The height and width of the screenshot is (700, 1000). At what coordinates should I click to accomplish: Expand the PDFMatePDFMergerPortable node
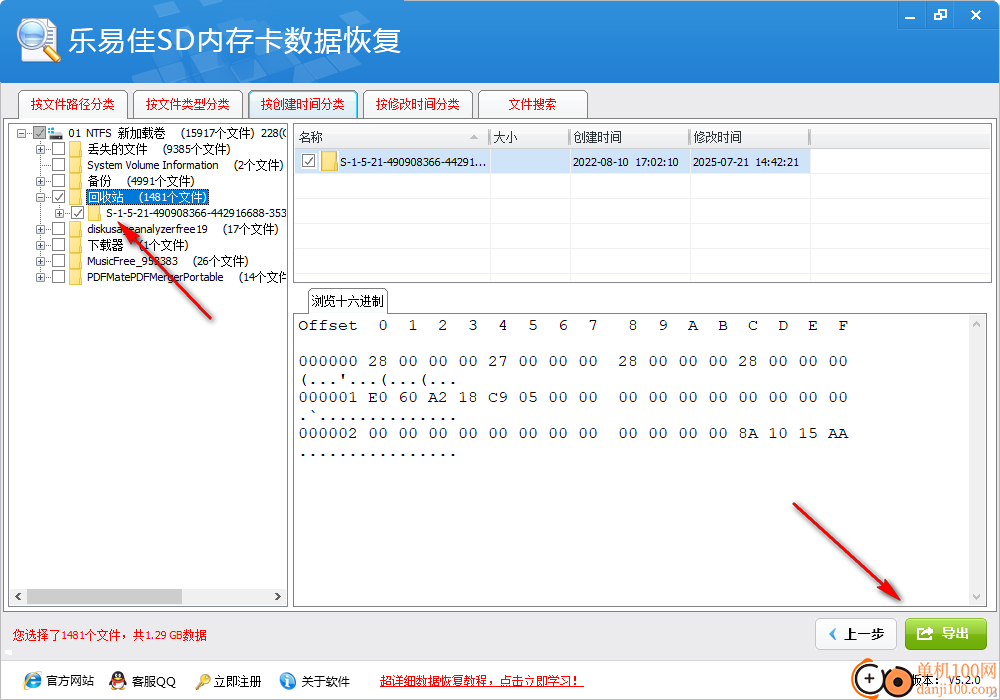(40, 277)
